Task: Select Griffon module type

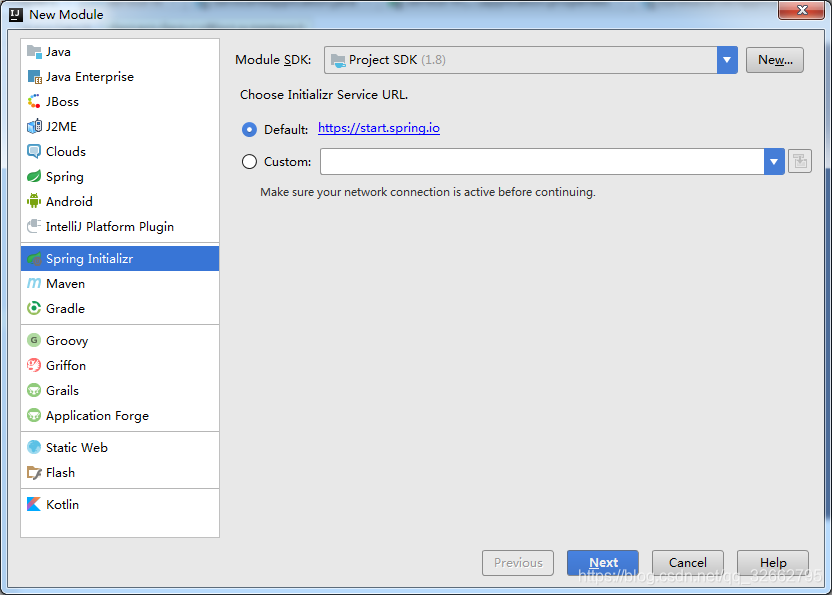Action: coord(120,365)
